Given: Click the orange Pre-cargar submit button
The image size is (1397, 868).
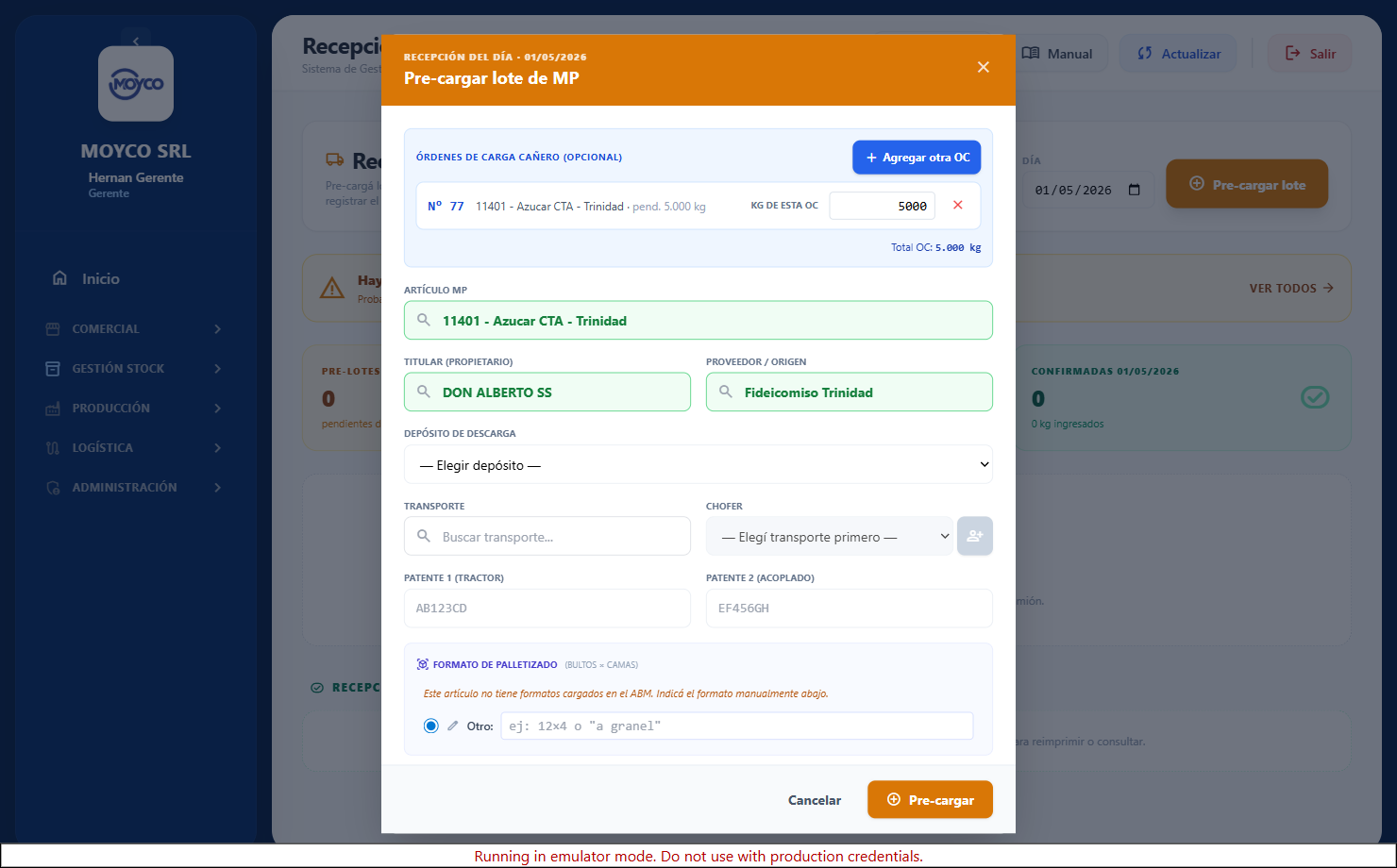Looking at the screenshot, I should [x=930, y=799].
